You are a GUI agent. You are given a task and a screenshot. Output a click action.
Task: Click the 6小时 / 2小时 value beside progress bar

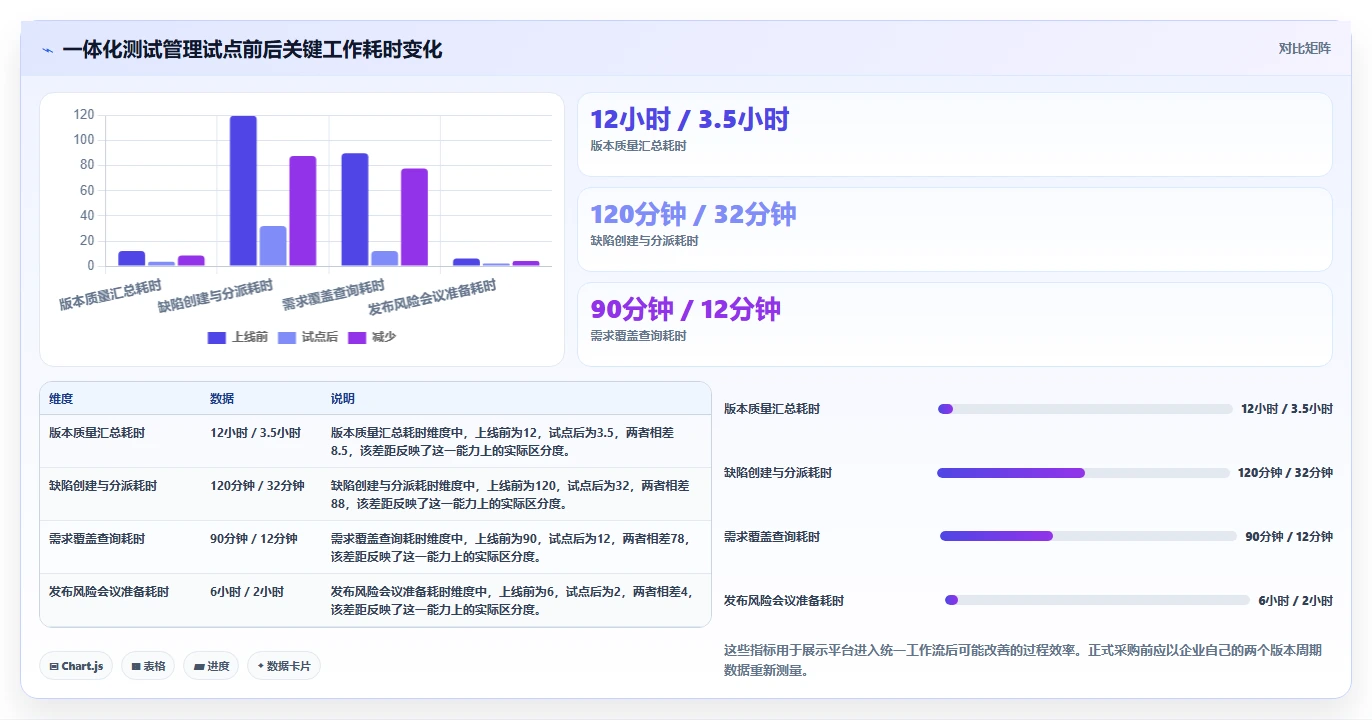1296,601
